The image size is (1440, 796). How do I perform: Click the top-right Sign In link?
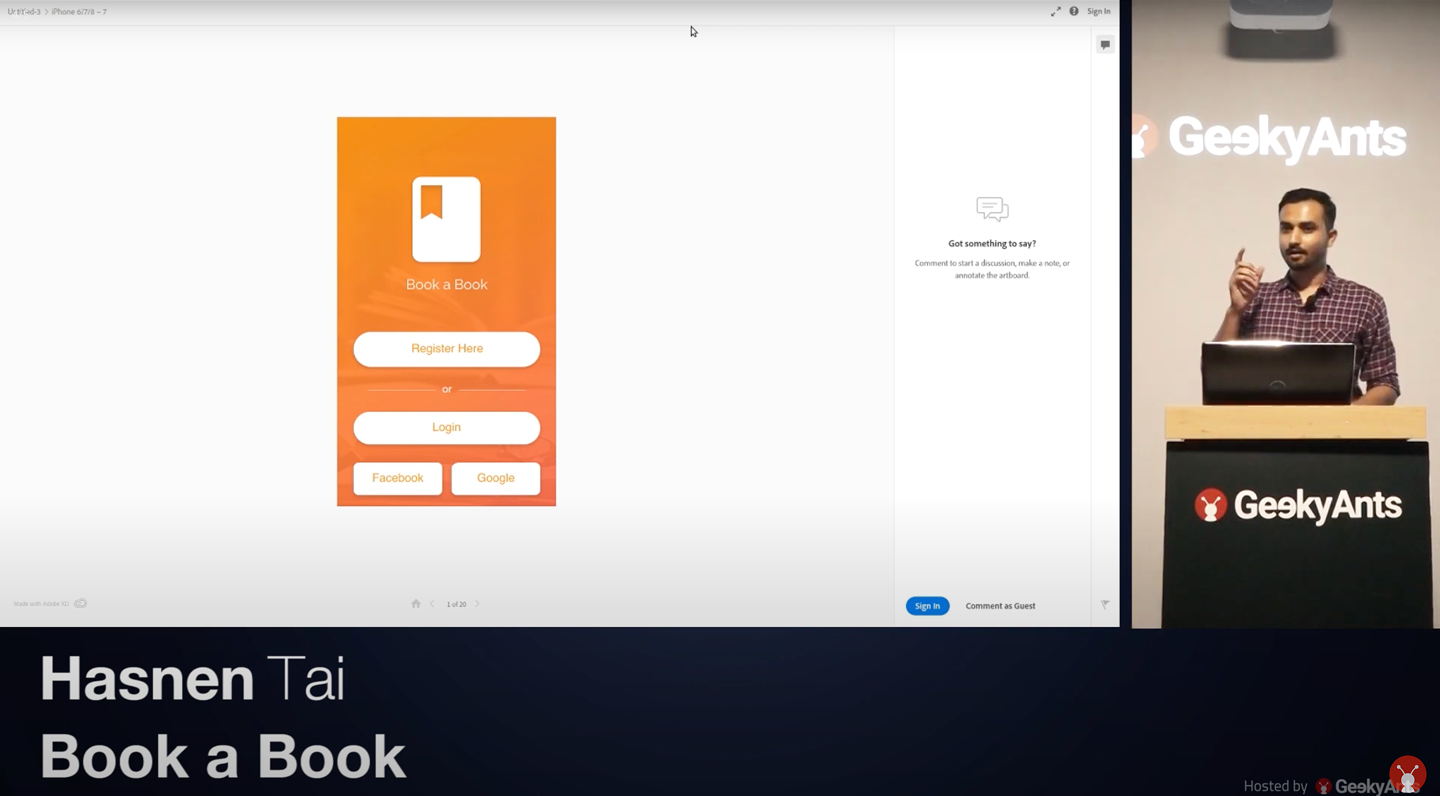pyautogui.click(x=1098, y=12)
